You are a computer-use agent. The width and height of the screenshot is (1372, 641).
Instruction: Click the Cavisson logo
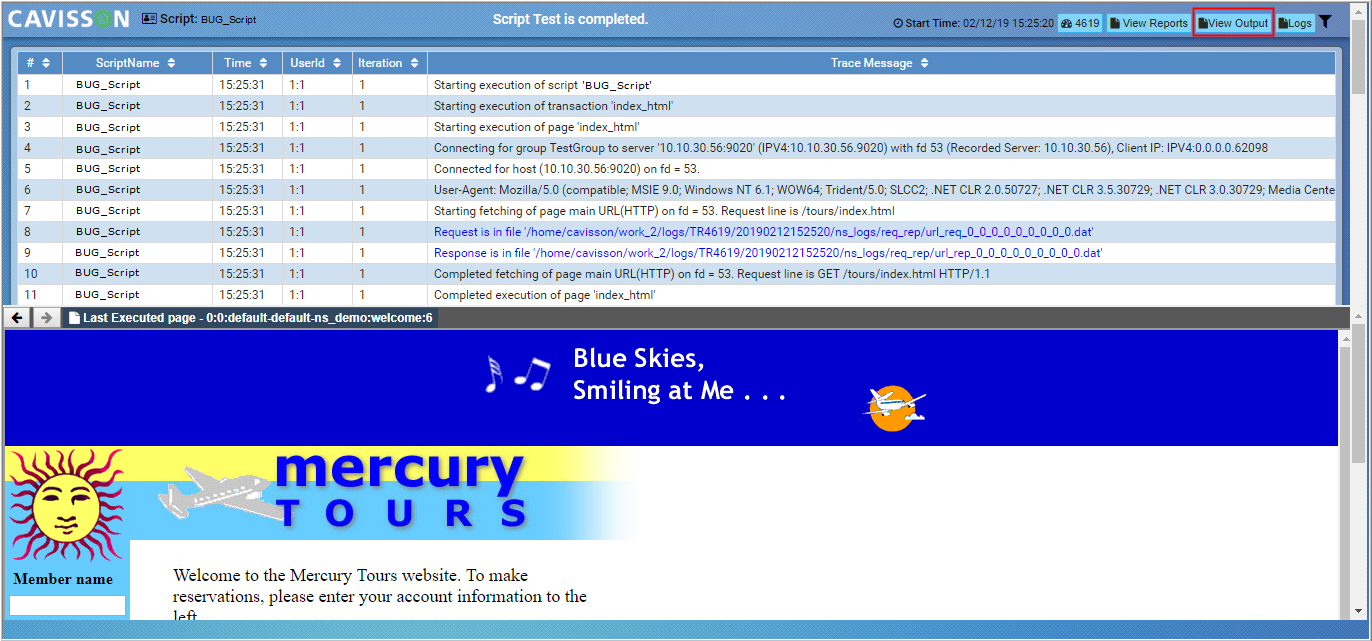coord(69,19)
